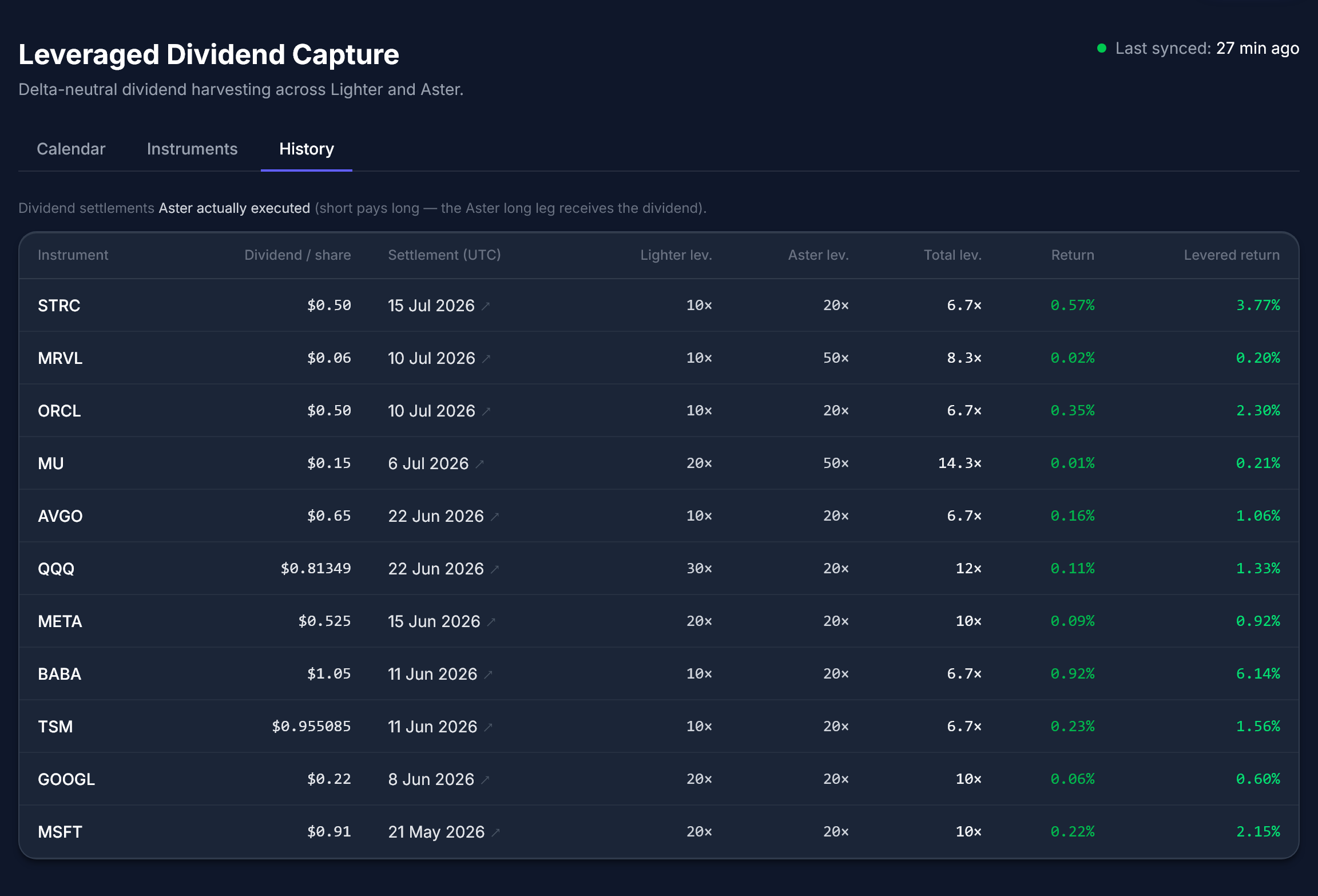Click the Dividend / share column header
Screen dimensions: 1318x896
tap(297, 255)
